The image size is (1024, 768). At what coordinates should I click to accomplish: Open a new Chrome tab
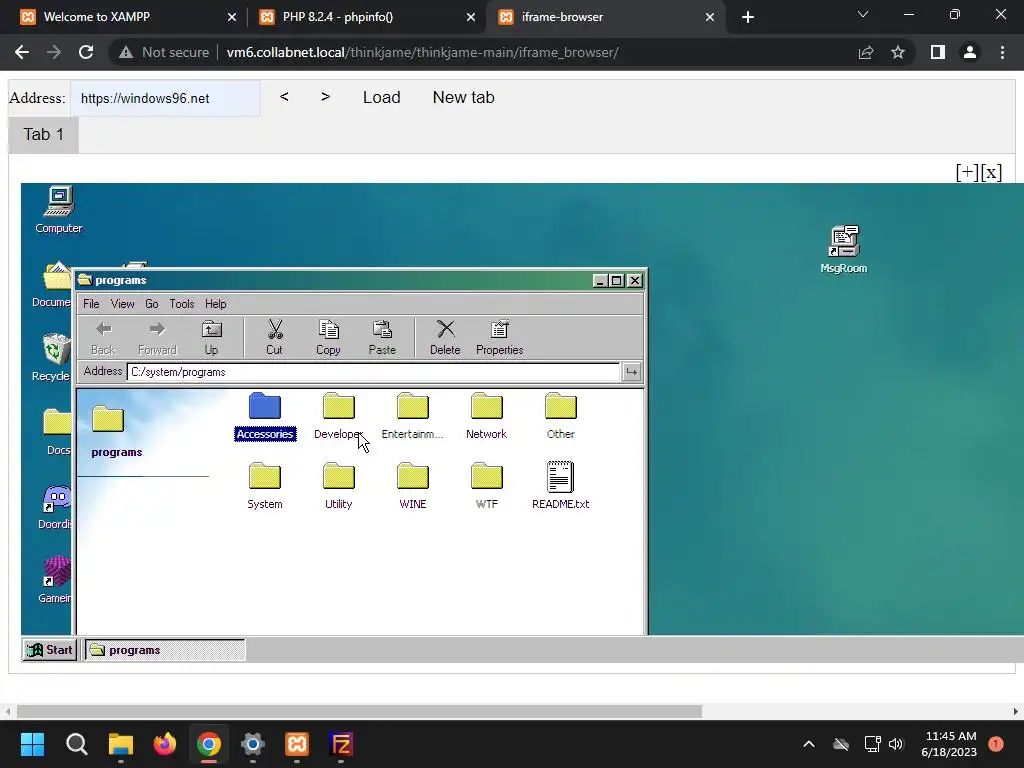click(748, 17)
